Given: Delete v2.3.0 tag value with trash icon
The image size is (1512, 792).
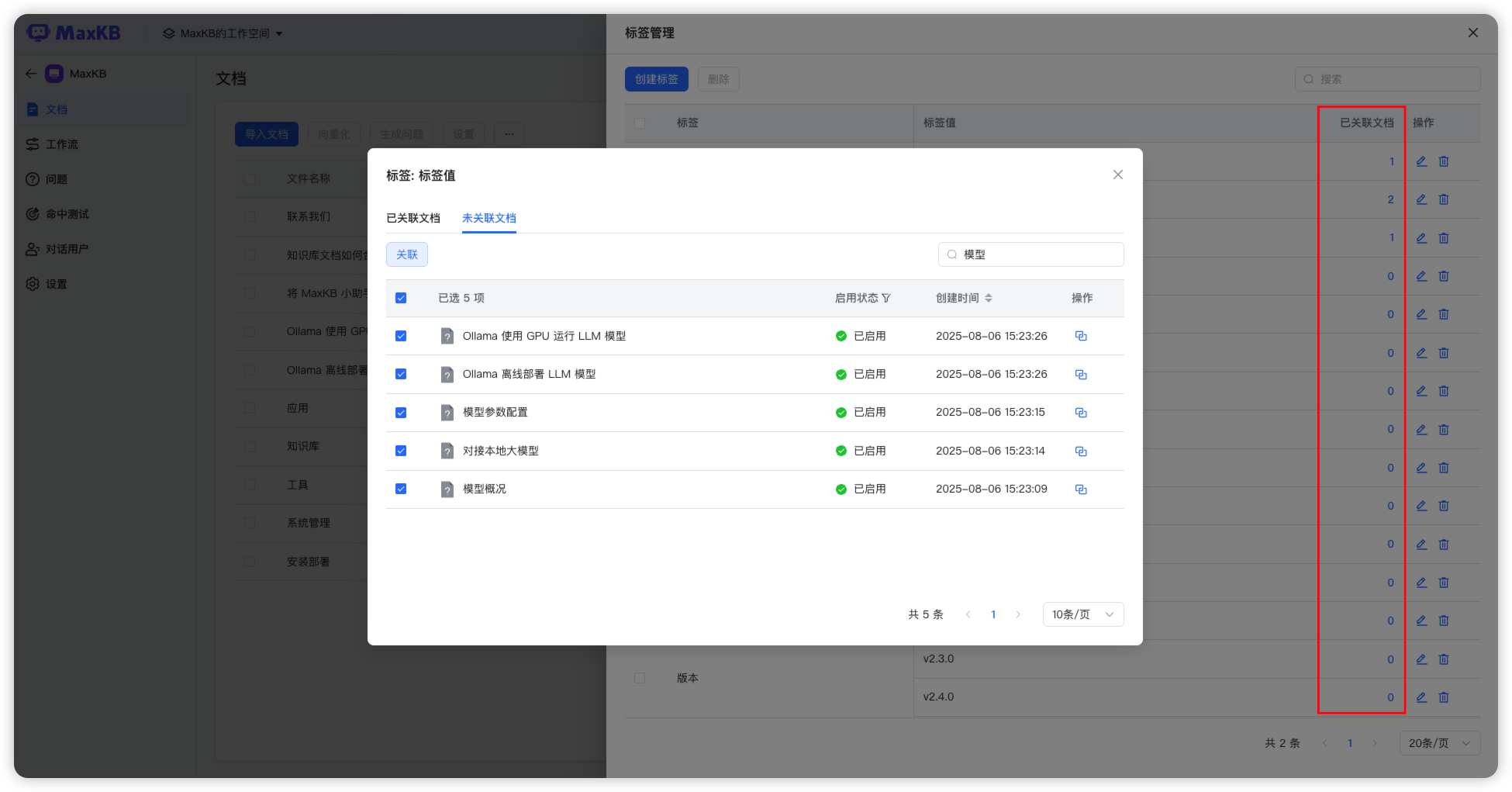Looking at the screenshot, I should (x=1444, y=659).
